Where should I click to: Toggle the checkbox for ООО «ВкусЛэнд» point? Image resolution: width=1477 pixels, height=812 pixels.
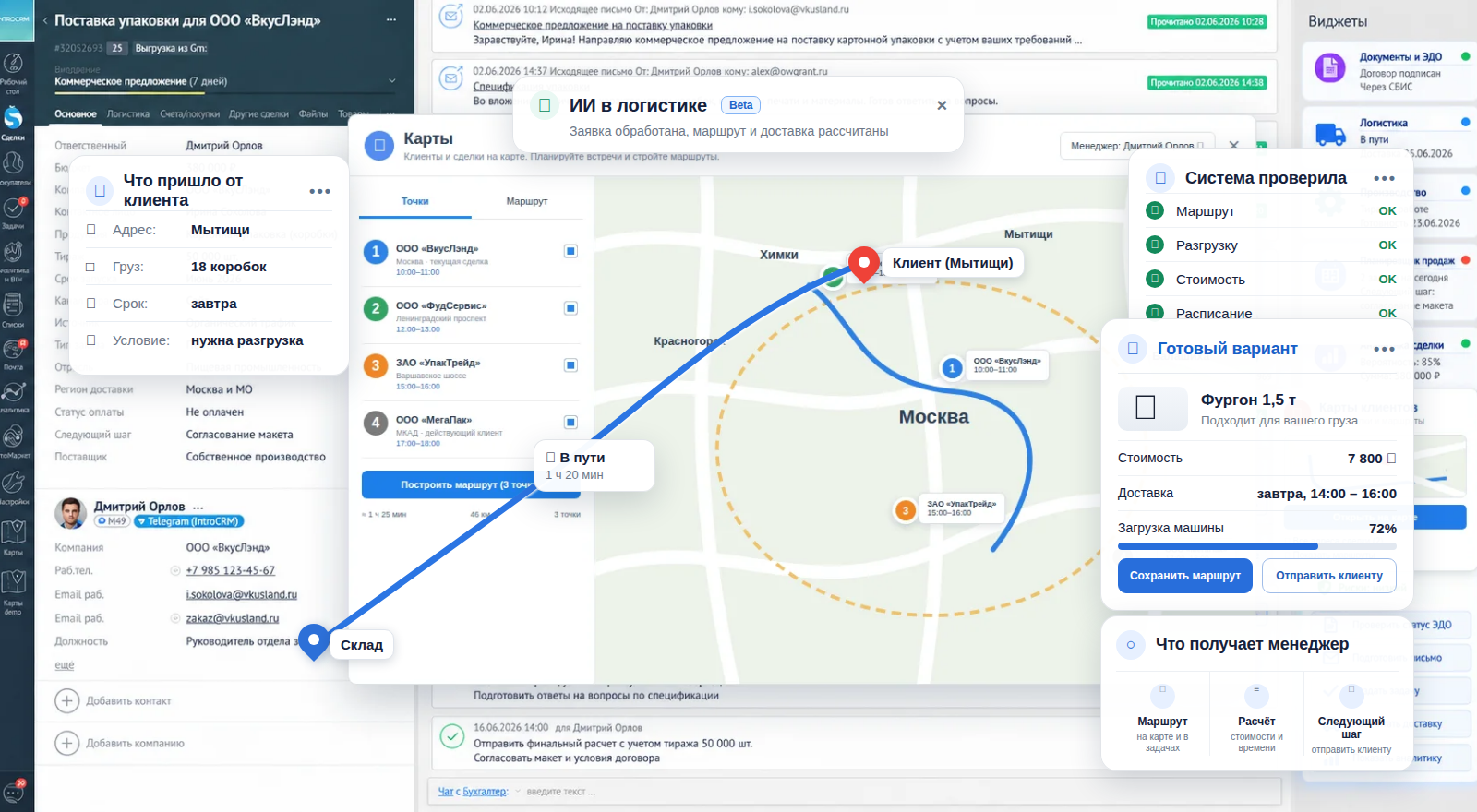tap(570, 251)
